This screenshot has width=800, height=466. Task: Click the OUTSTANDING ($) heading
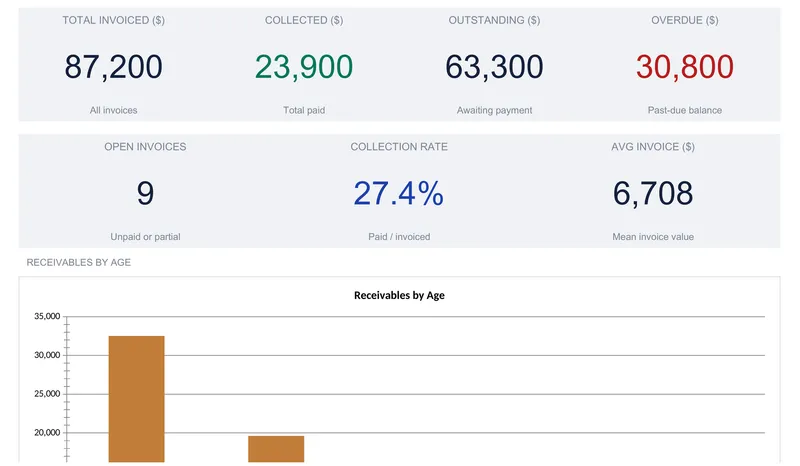click(x=494, y=20)
